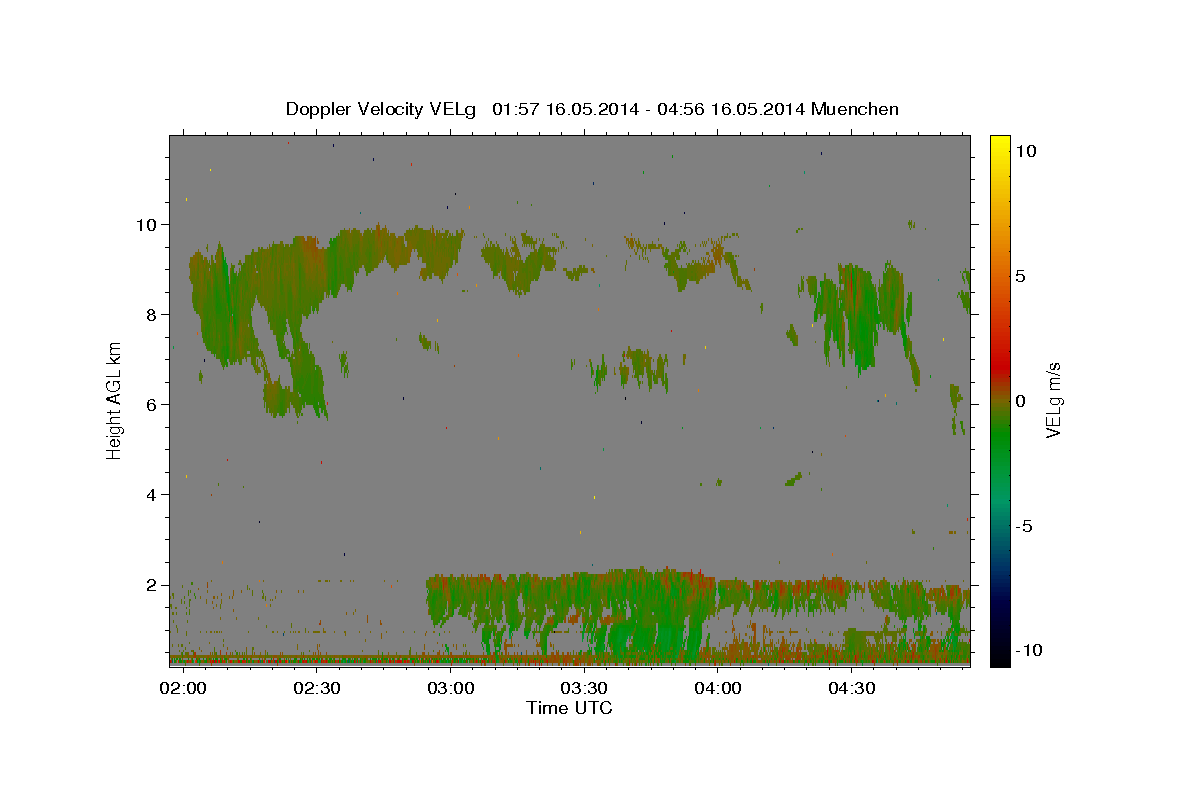The width and height of the screenshot is (1200, 800).
Task: Click the 'Time UTC' axis label
Action: [x=569, y=708]
